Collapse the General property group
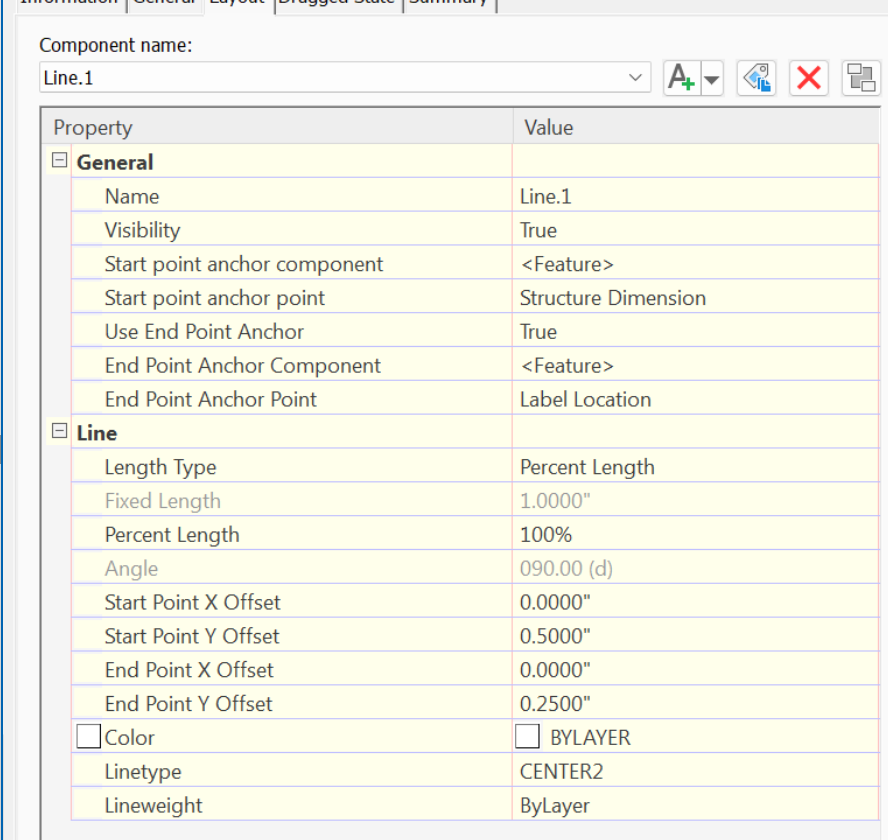Viewport: 888px width, 840px height. (x=57, y=161)
